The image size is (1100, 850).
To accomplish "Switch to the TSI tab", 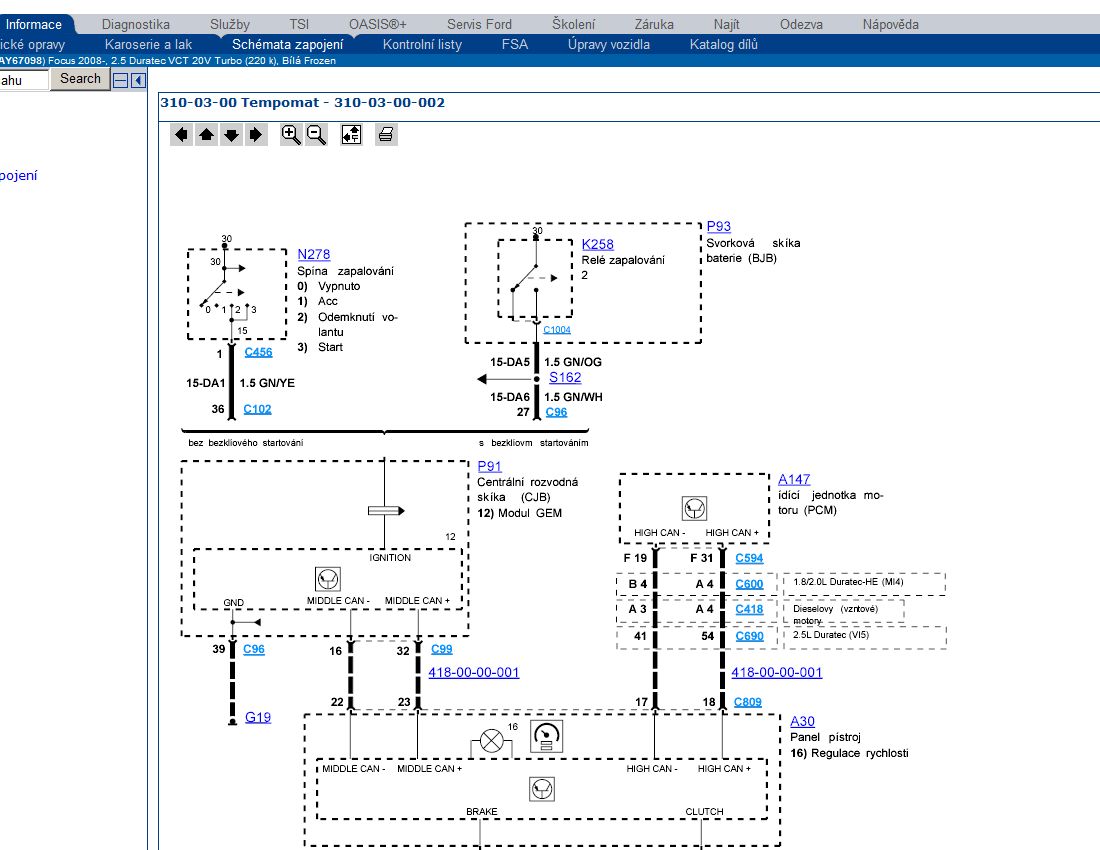I will pyautogui.click(x=299, y=24).
